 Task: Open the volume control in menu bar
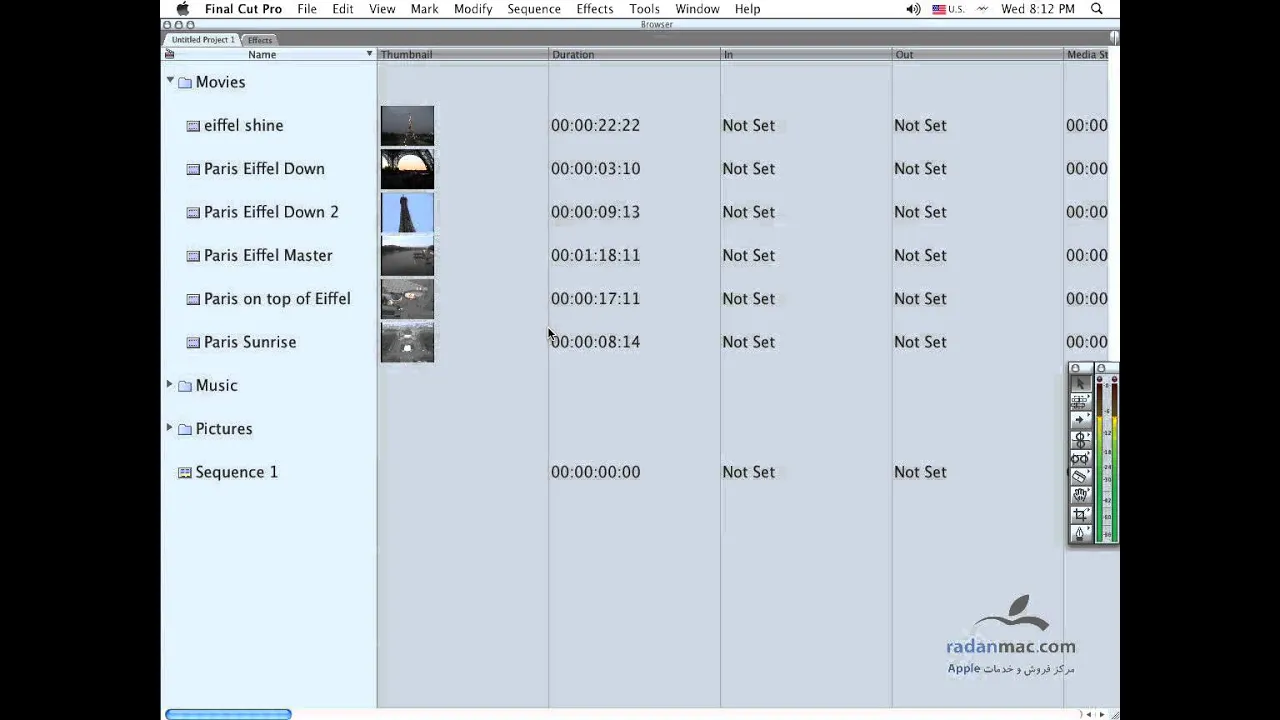(913, 9)
